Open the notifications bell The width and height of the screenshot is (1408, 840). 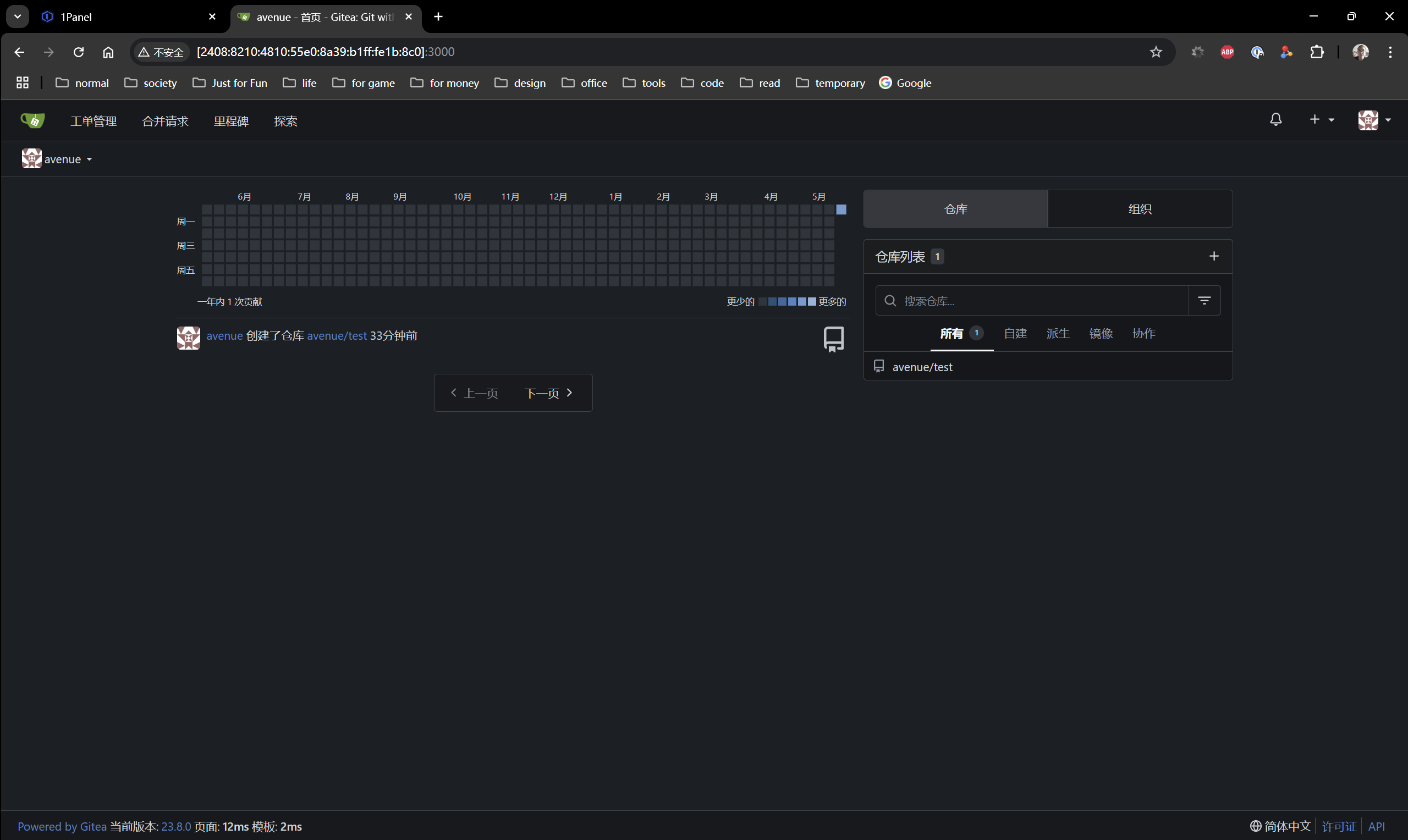[1275, 119]
